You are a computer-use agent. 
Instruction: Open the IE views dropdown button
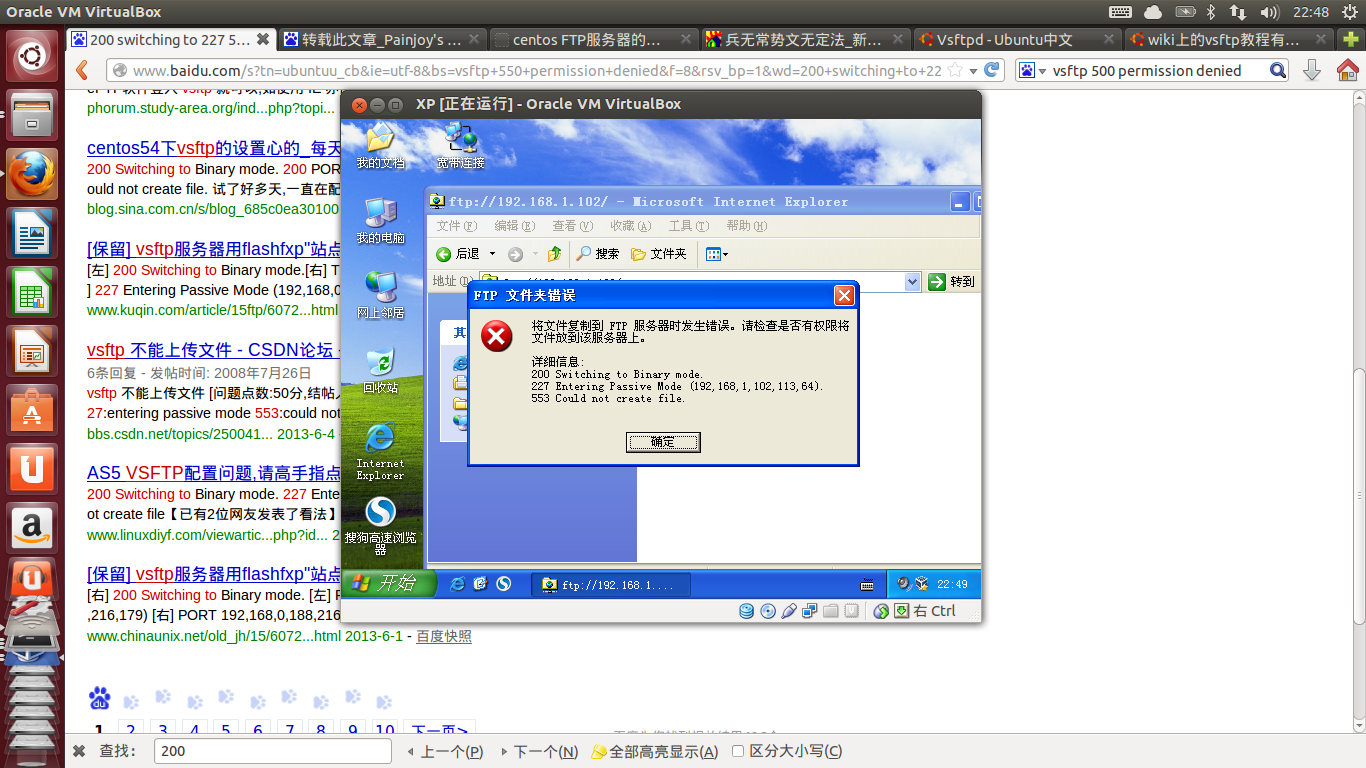(717, 254)
